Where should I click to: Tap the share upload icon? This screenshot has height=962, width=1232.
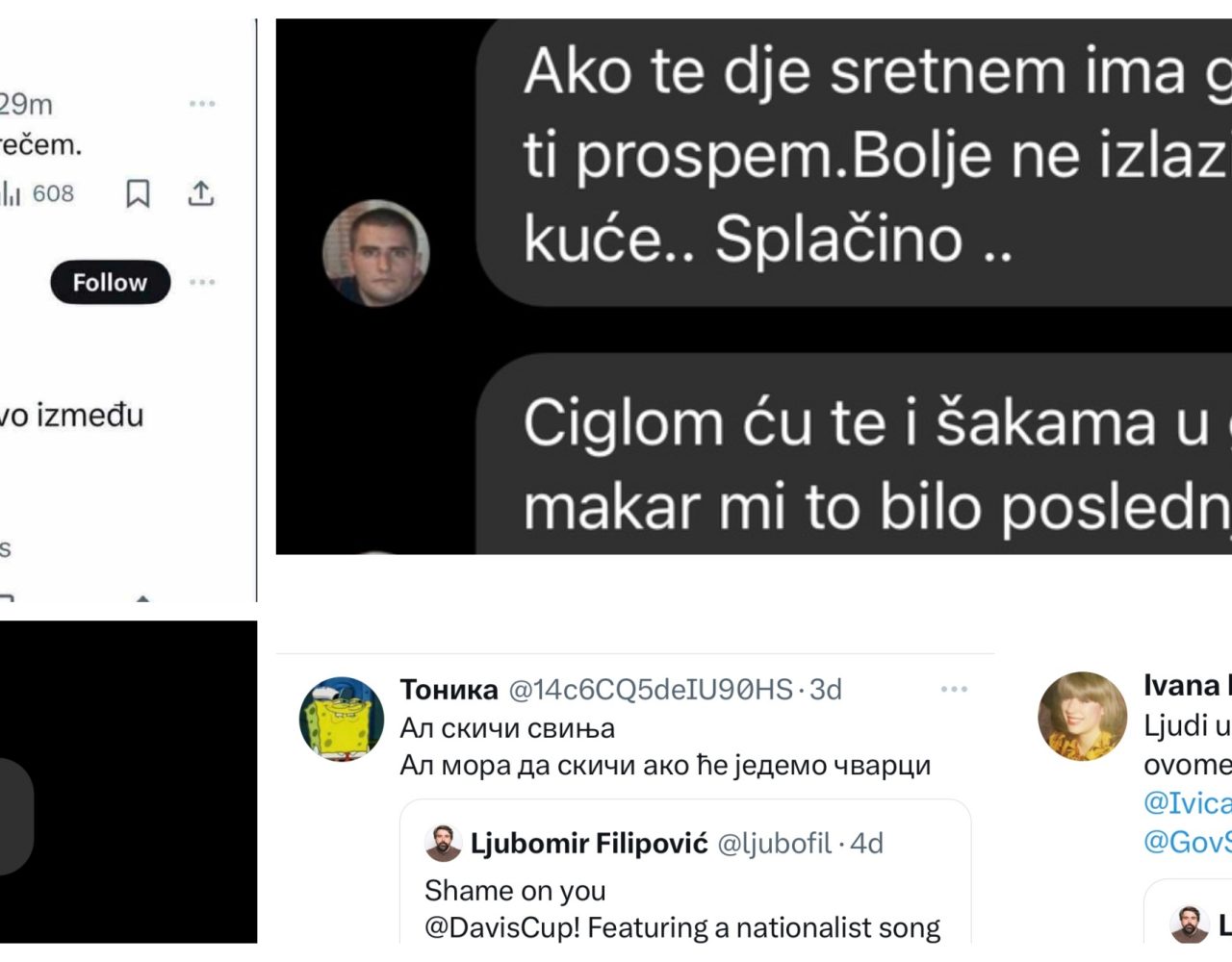pyautogui.click(x=200, y=193)
